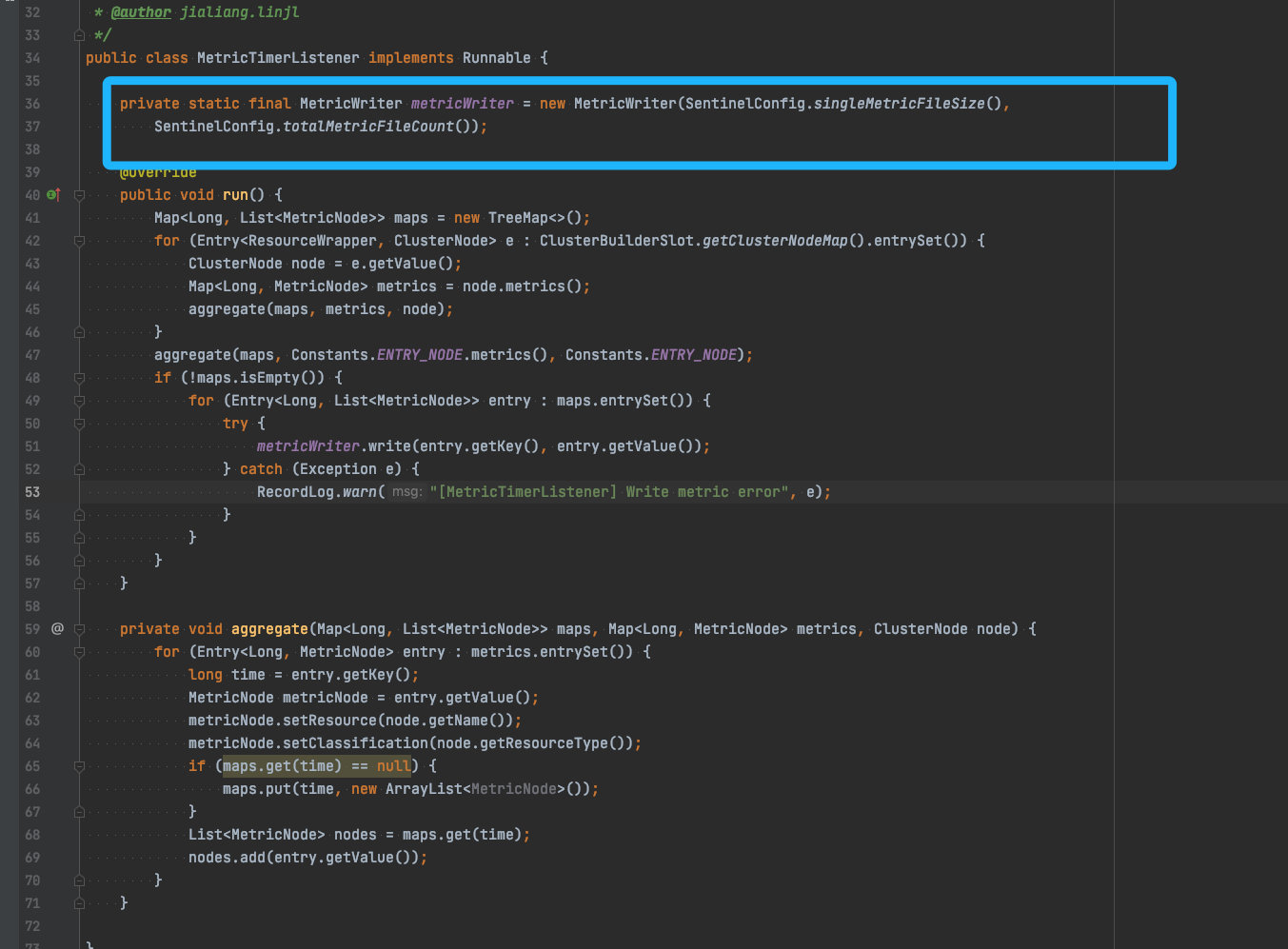The image size is (1288, 949).
Task: Click entry.getKey() on line 61
Action: (351, 675)
